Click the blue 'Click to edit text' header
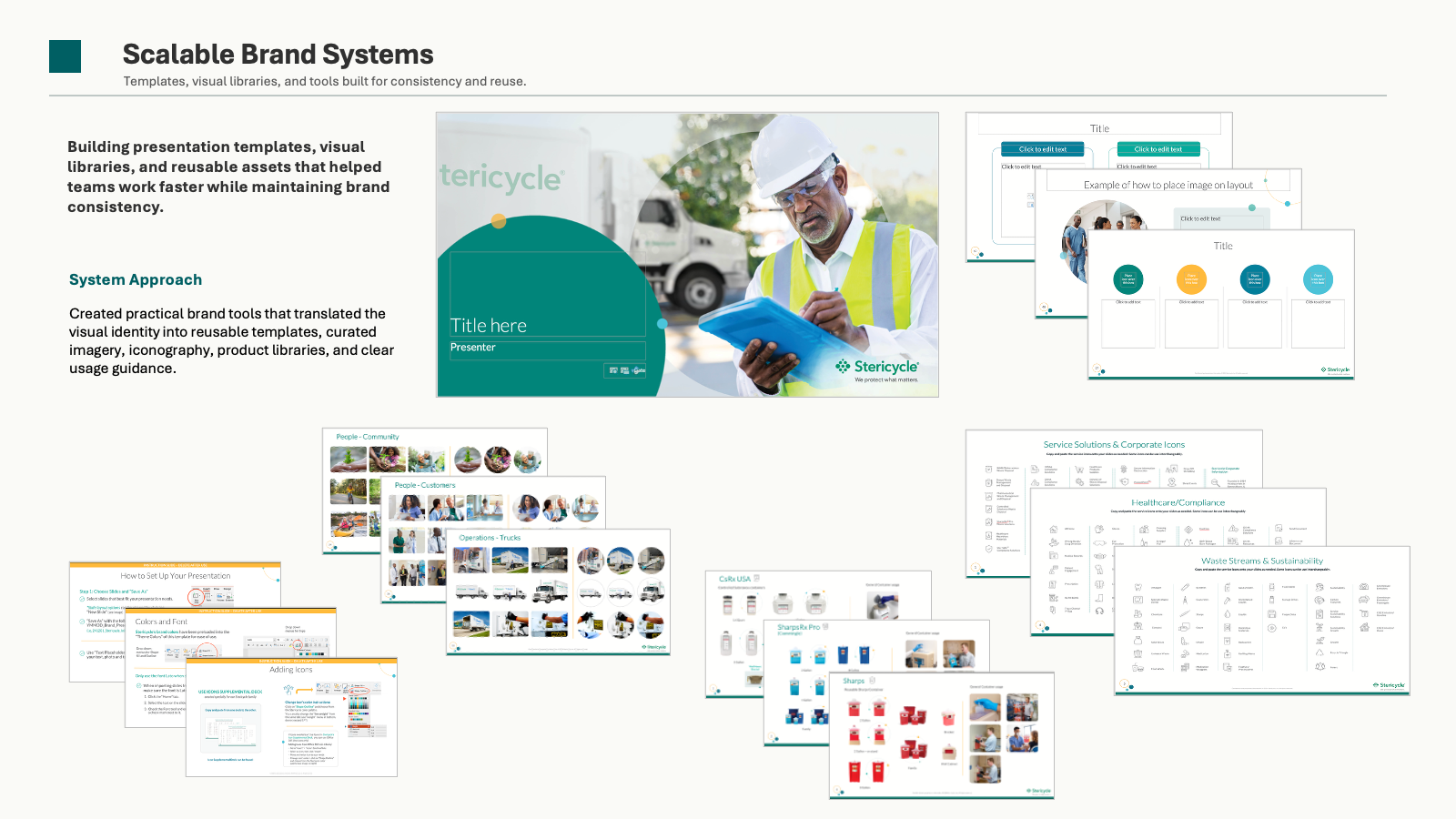Image resolution: width=1456 pixels, height=819 pixels. [x=1043, y=149]
